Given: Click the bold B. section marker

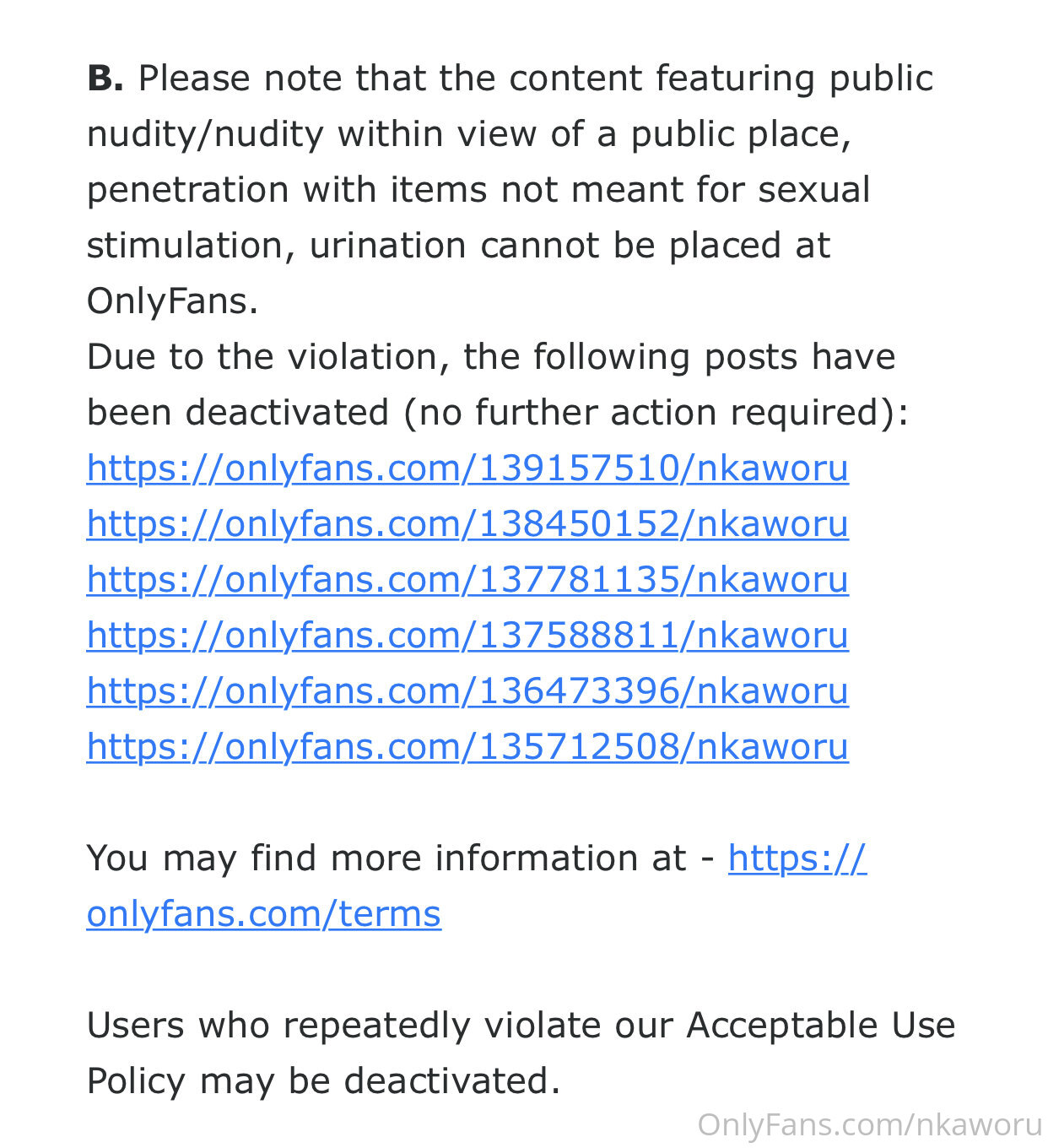Looking at the screenshot, I should pos(105,79).
